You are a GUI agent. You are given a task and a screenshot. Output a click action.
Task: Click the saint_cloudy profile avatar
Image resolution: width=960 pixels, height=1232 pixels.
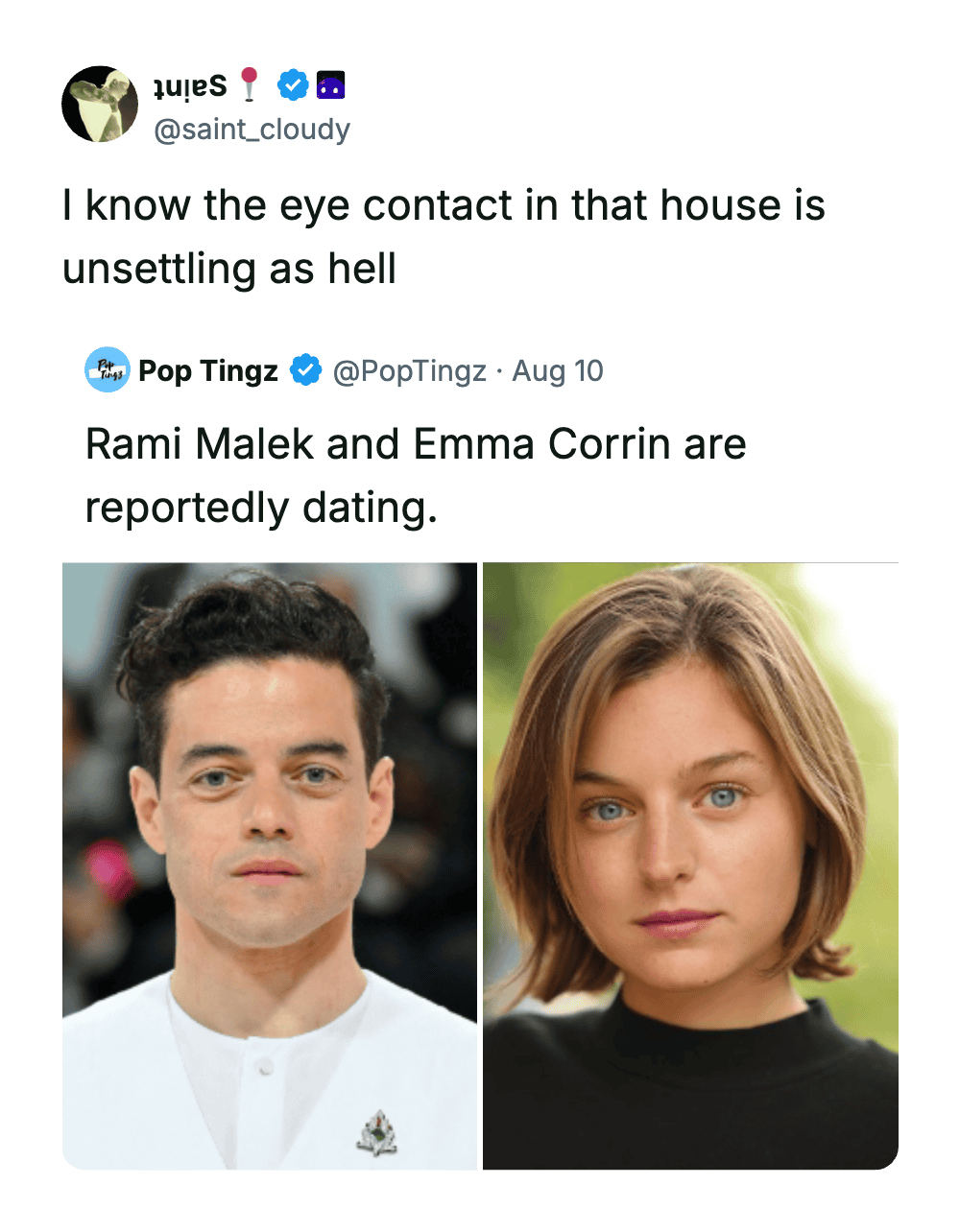100,104
